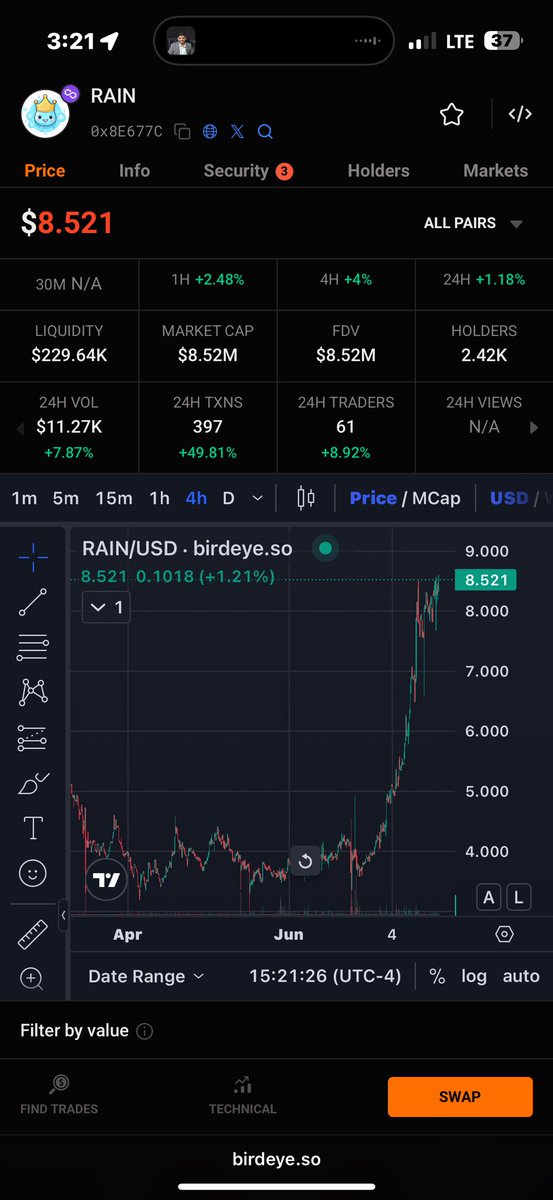Open the token website globe icon
This screenshot has height=1200, width=553.
(x=210, y=131)
